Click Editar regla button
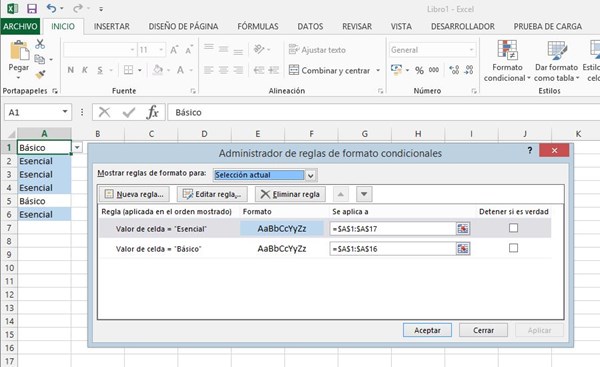 pos(212,194)
